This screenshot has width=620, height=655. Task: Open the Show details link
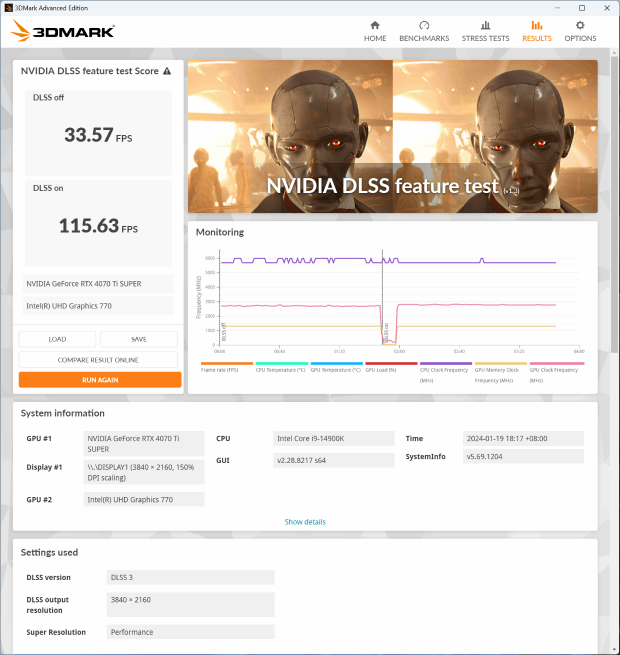point(305,522)
